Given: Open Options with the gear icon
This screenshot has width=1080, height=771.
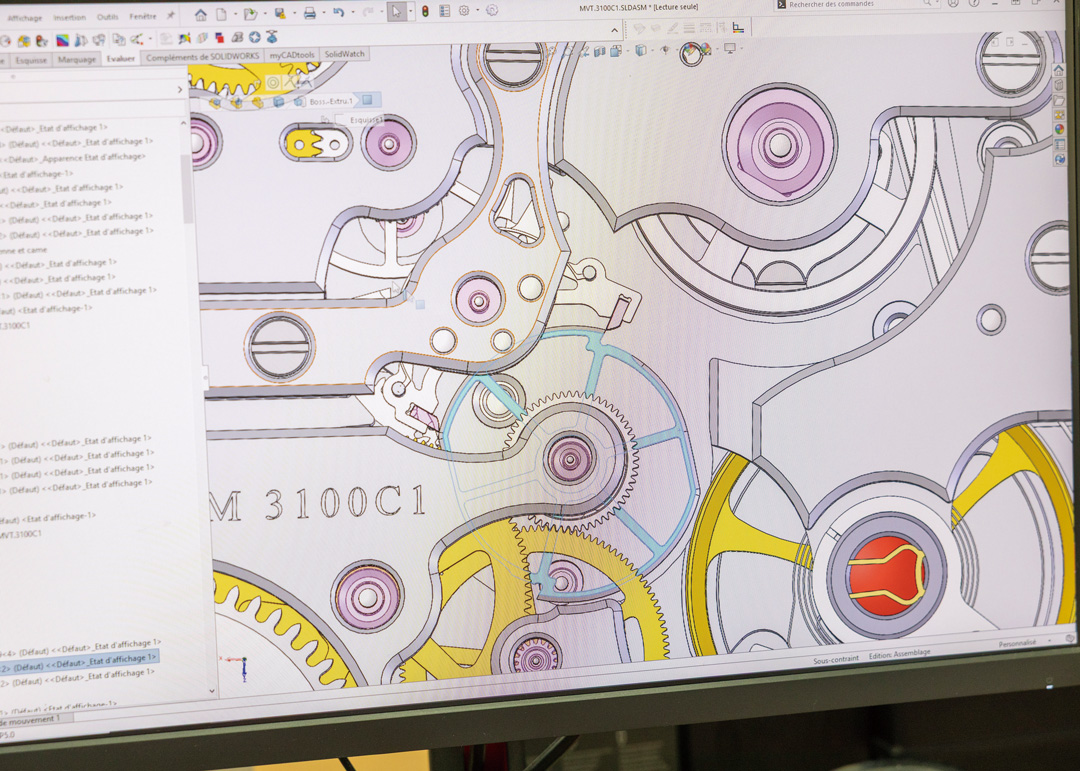Looking at the screenshot, I should coord(464,10).
